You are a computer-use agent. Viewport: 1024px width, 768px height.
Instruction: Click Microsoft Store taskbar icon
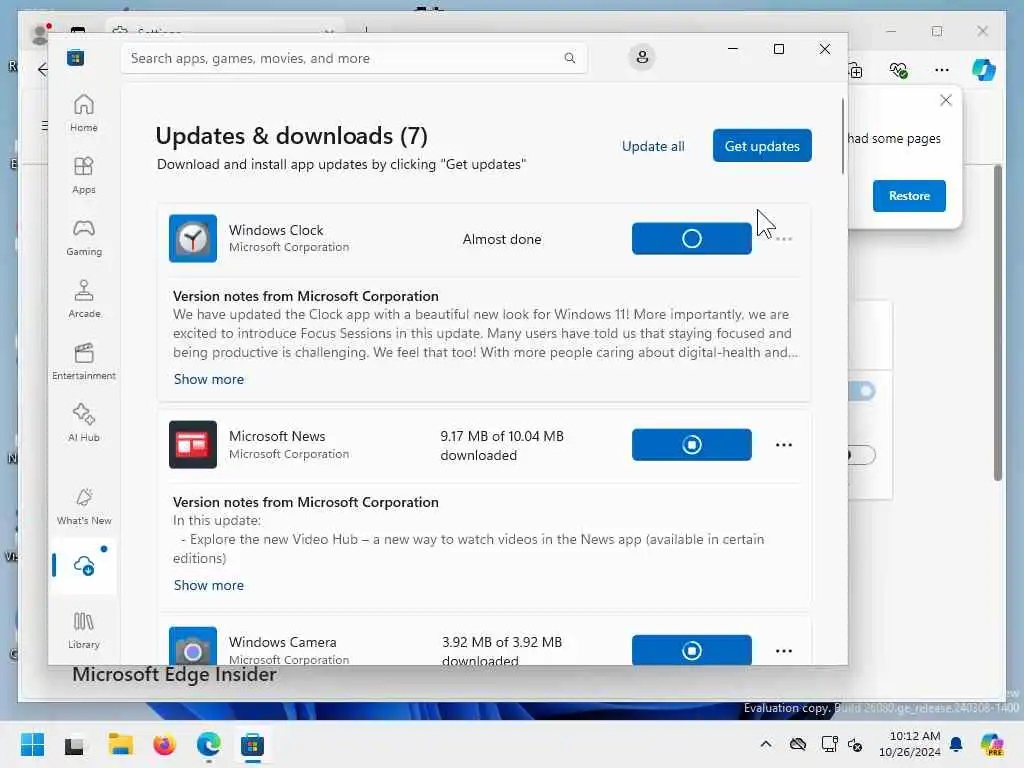(252, 744)
